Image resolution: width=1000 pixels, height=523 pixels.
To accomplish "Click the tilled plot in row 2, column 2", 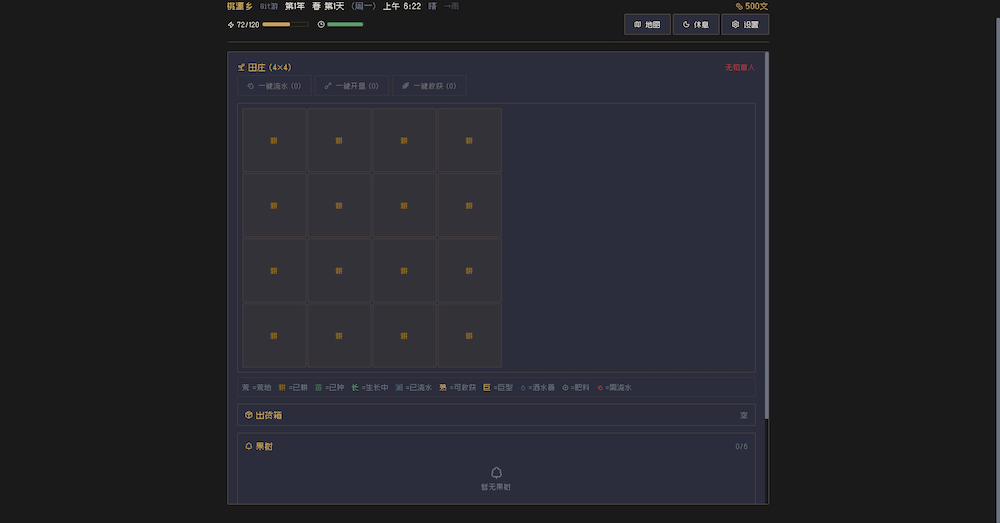I will pyautogui.click(x=339, y=205).
